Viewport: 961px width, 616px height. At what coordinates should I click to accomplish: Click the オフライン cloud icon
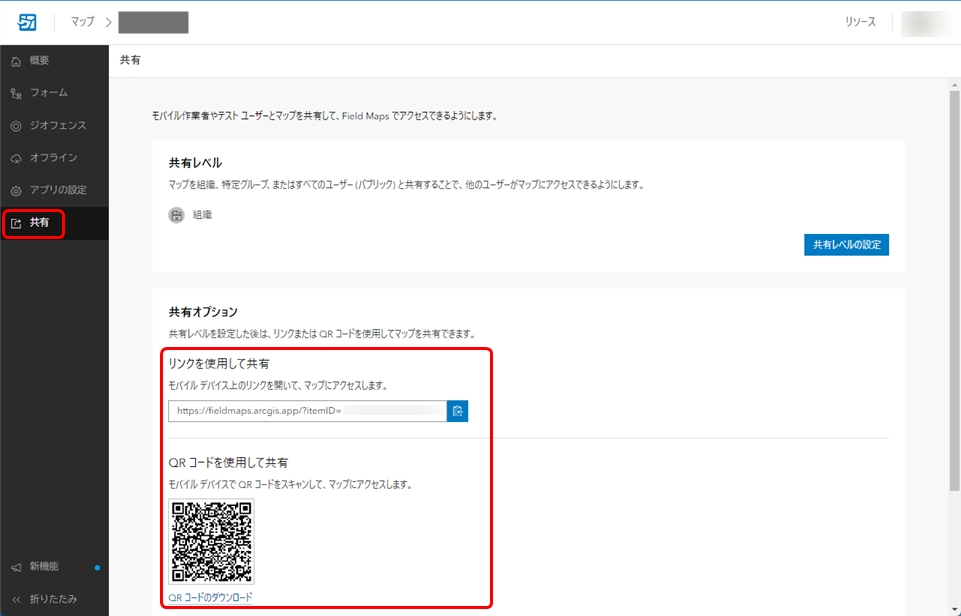[x=16, y=159]
